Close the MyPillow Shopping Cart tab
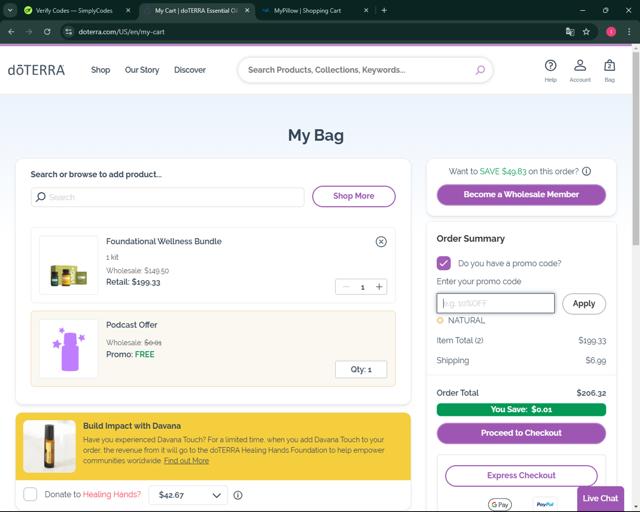The width and height of the screenshot is (640, 512). [366, 11]
